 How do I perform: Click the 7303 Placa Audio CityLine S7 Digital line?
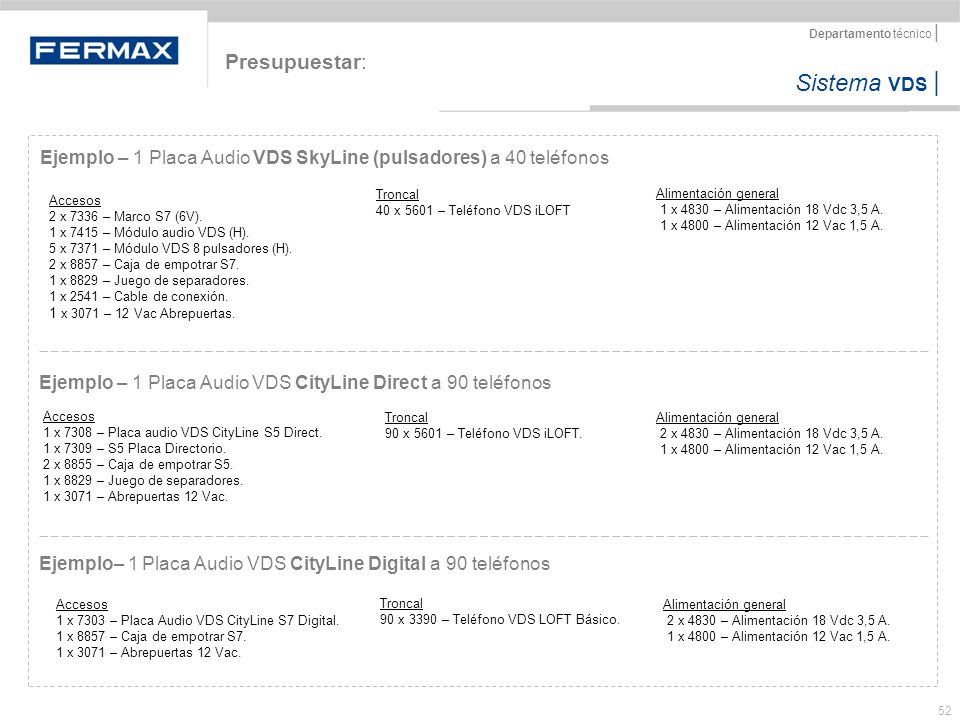[x=197, y=620]
